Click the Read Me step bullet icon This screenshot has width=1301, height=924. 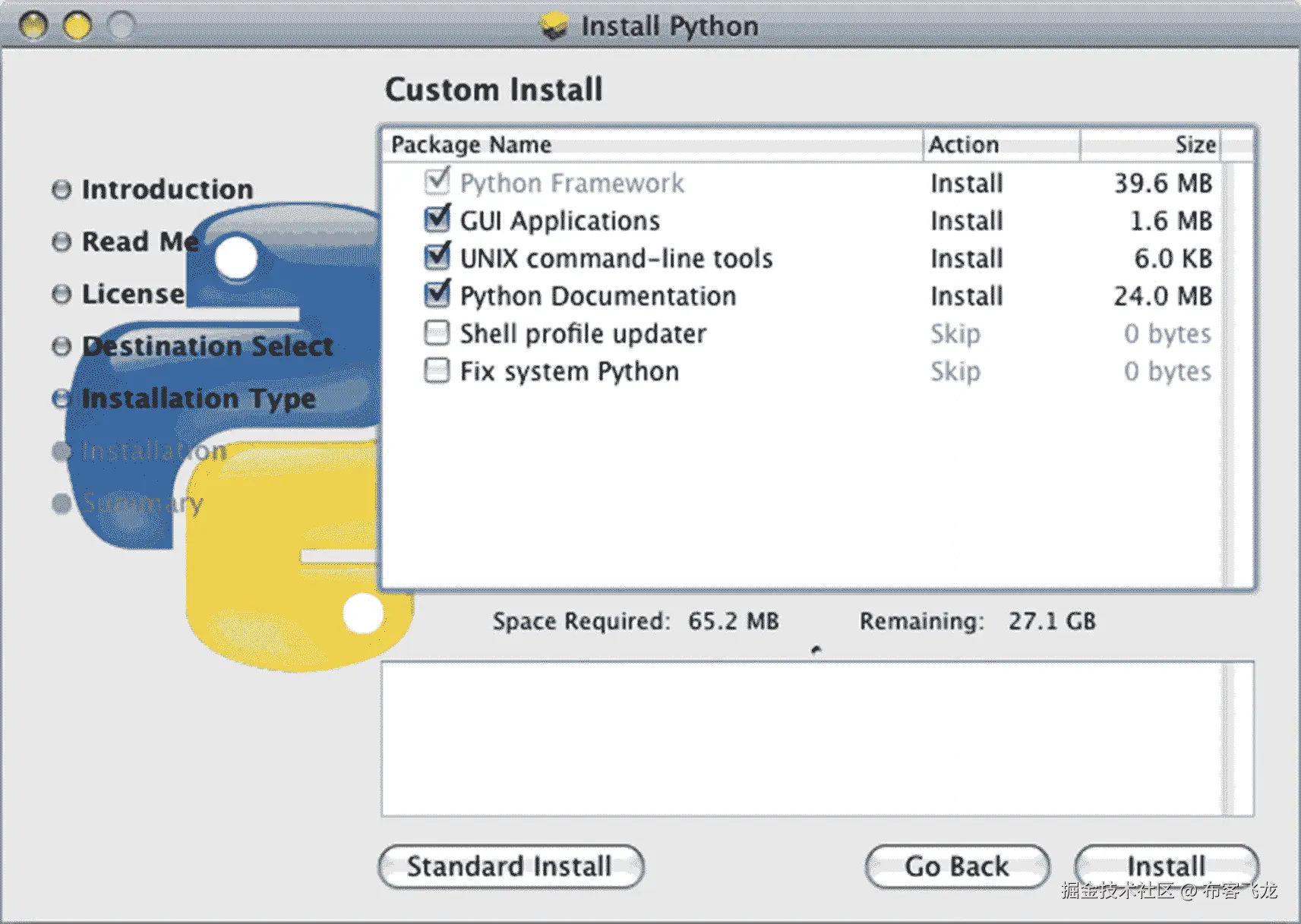[61, 241]
